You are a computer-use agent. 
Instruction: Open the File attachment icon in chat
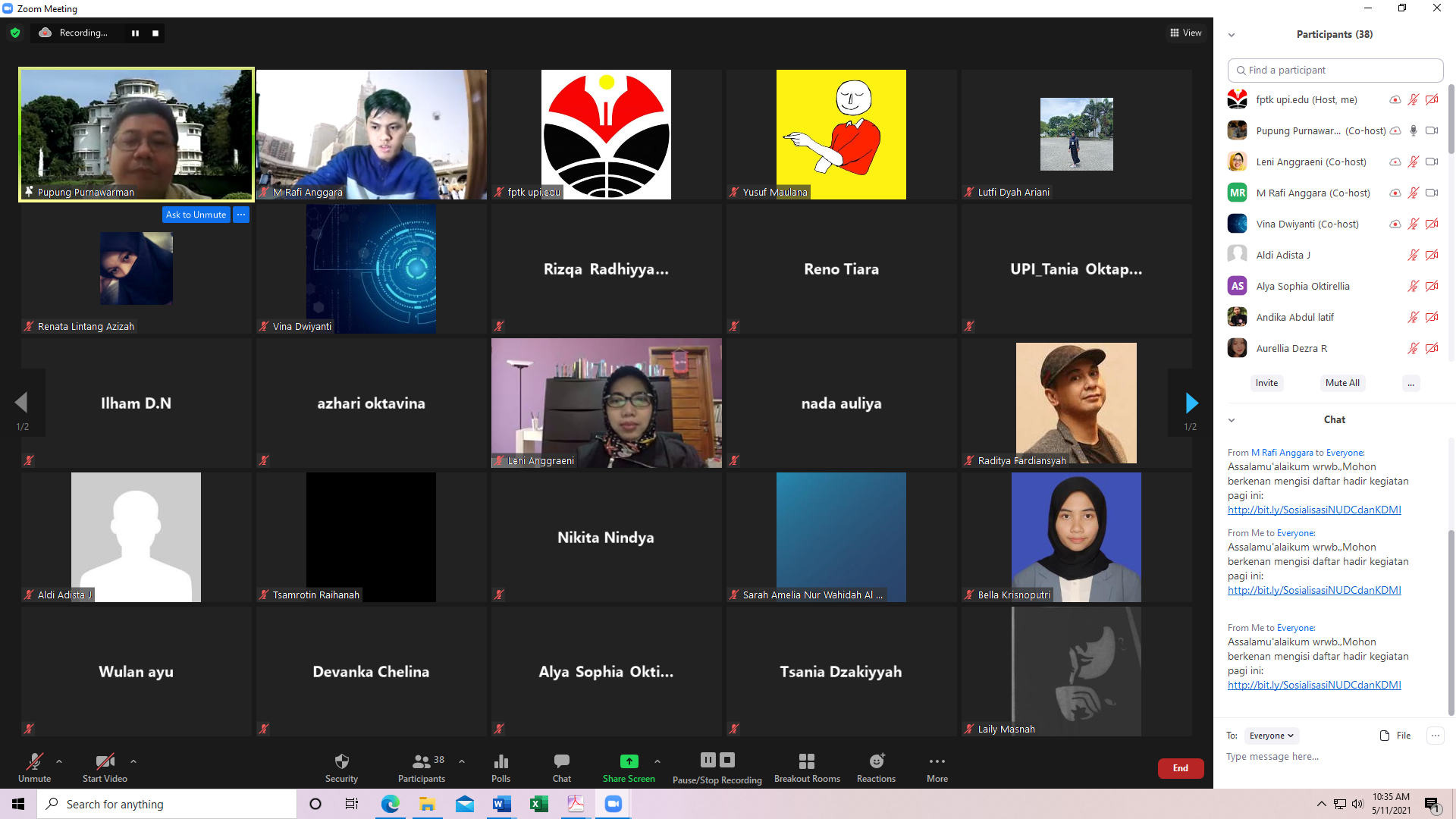click(1385, 736)
